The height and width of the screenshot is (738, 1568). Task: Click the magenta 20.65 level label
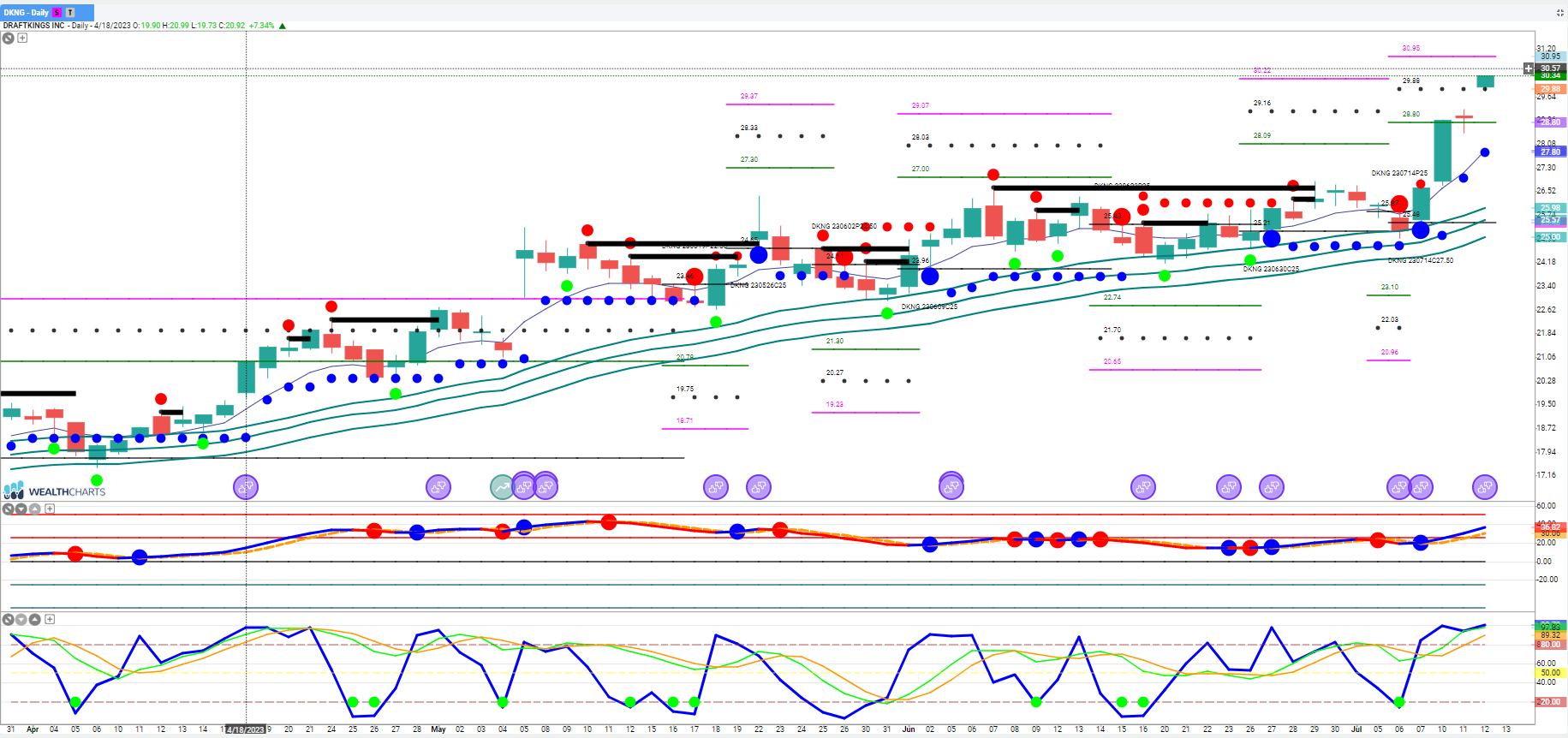point(1112,361)
